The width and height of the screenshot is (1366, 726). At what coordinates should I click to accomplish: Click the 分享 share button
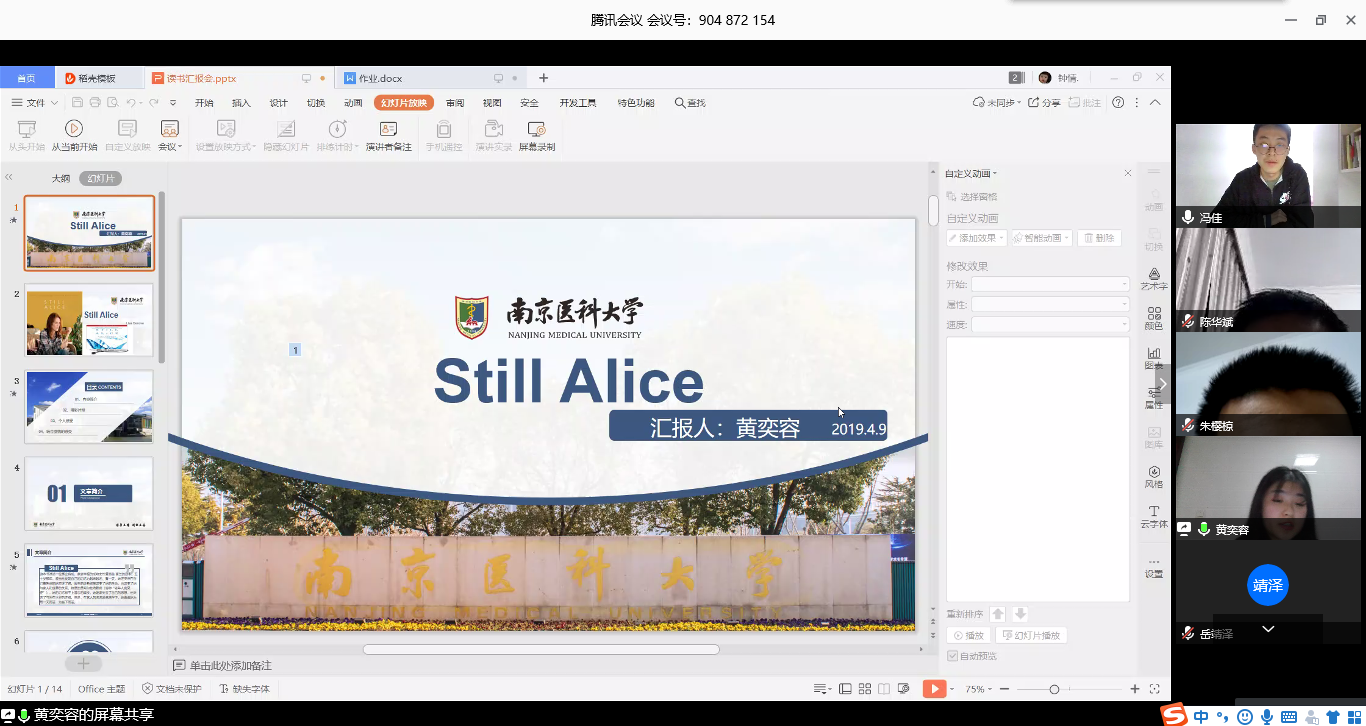pyautogui.click(x=1045, y=103)
